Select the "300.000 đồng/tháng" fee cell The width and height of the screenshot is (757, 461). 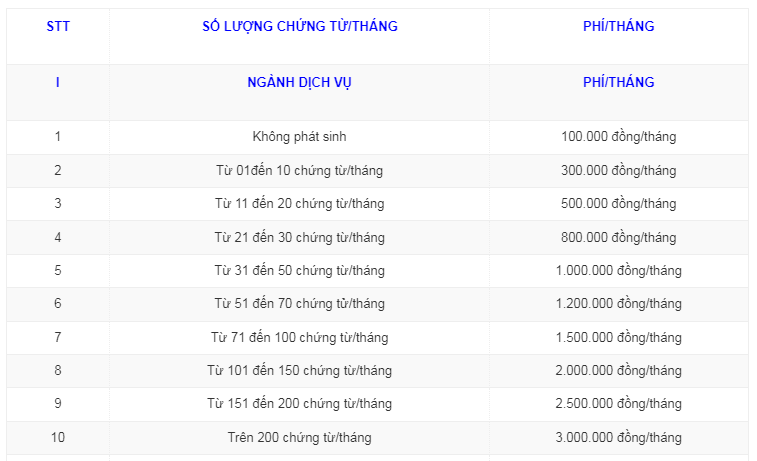tap(618, 171)
